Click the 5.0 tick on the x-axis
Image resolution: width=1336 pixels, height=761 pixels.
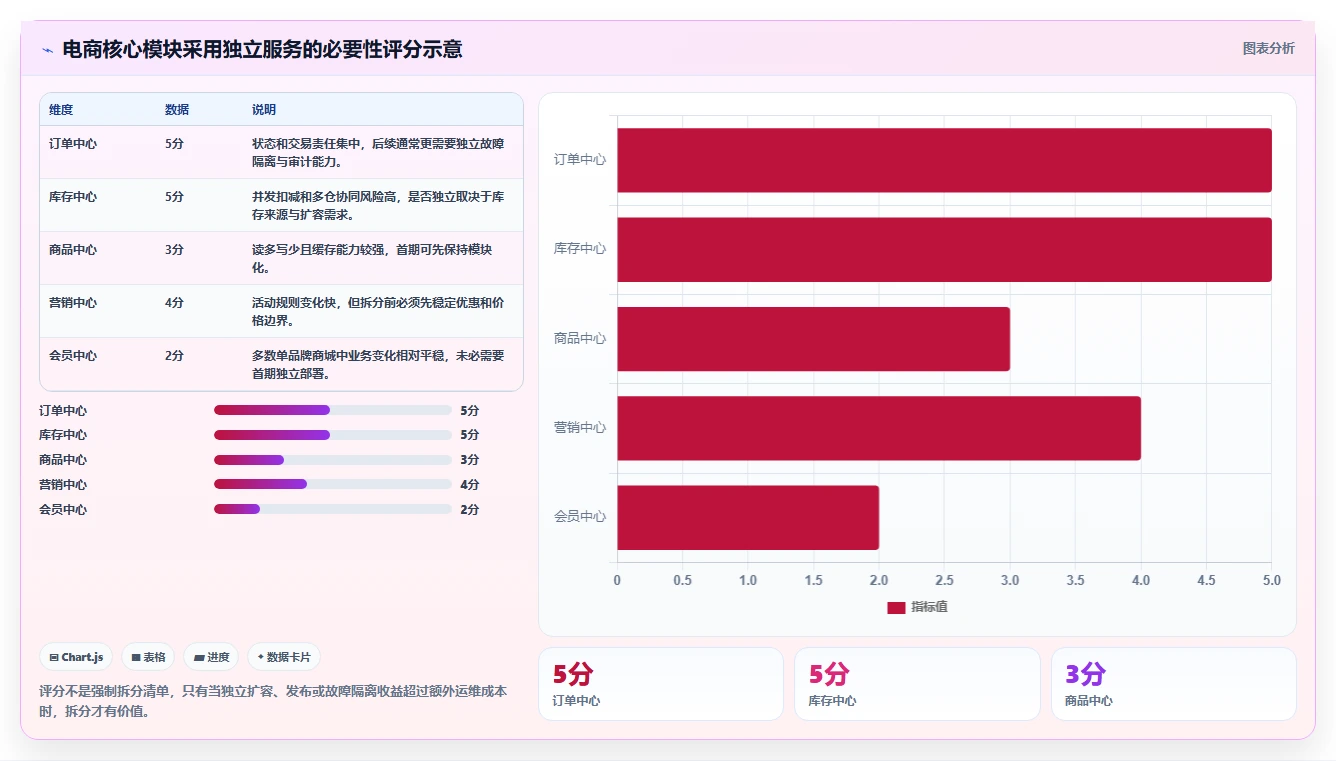click(x=1271, y=580)
